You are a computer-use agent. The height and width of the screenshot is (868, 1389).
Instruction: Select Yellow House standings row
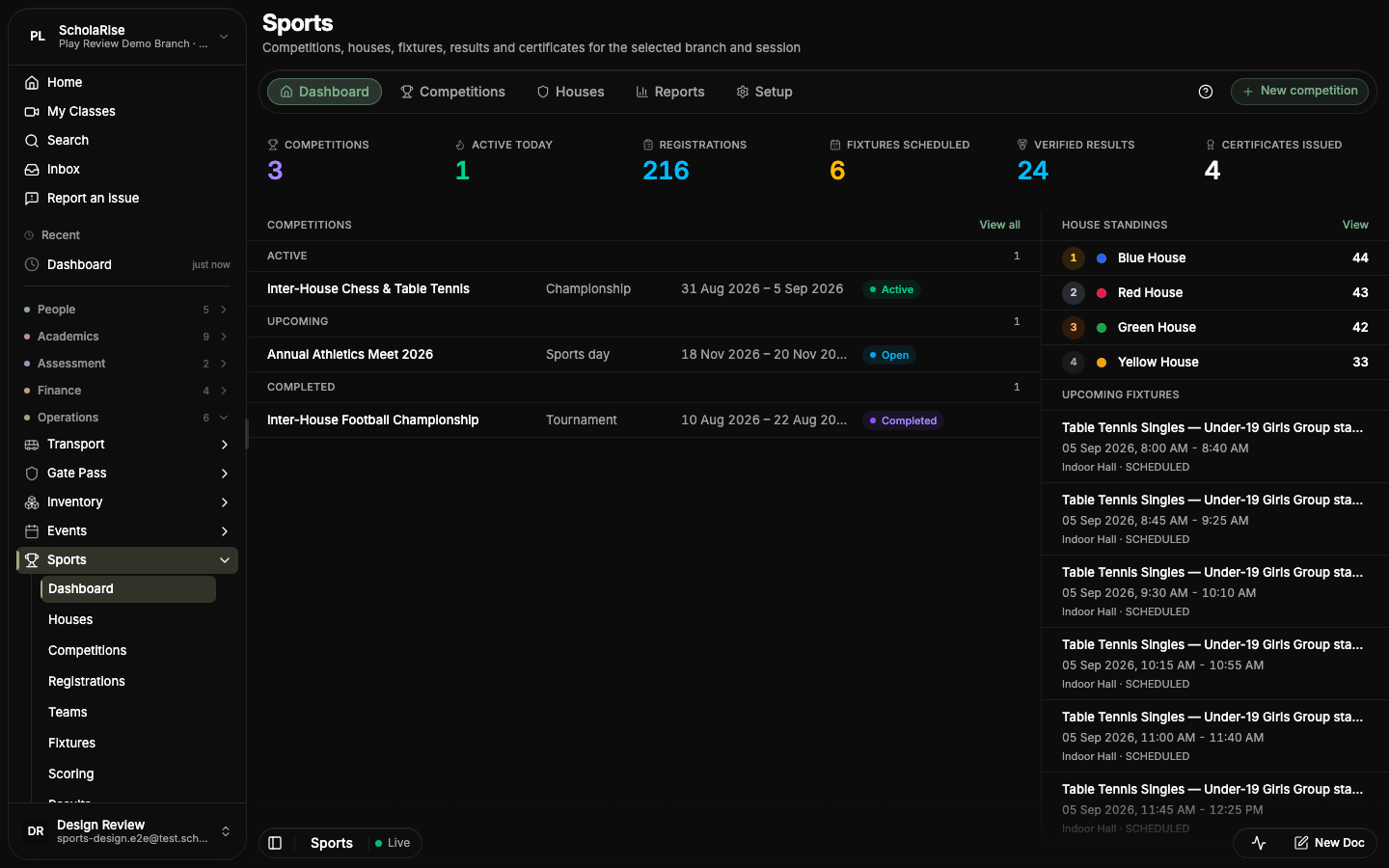tap(1214, 363)
